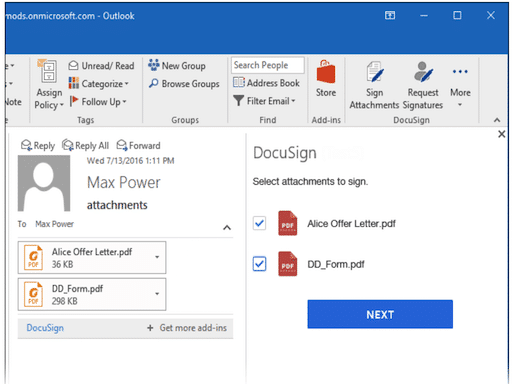Open Filter Email dropdown menu
The height and width of the screenshot is (384, 512).
coord(265,101)
